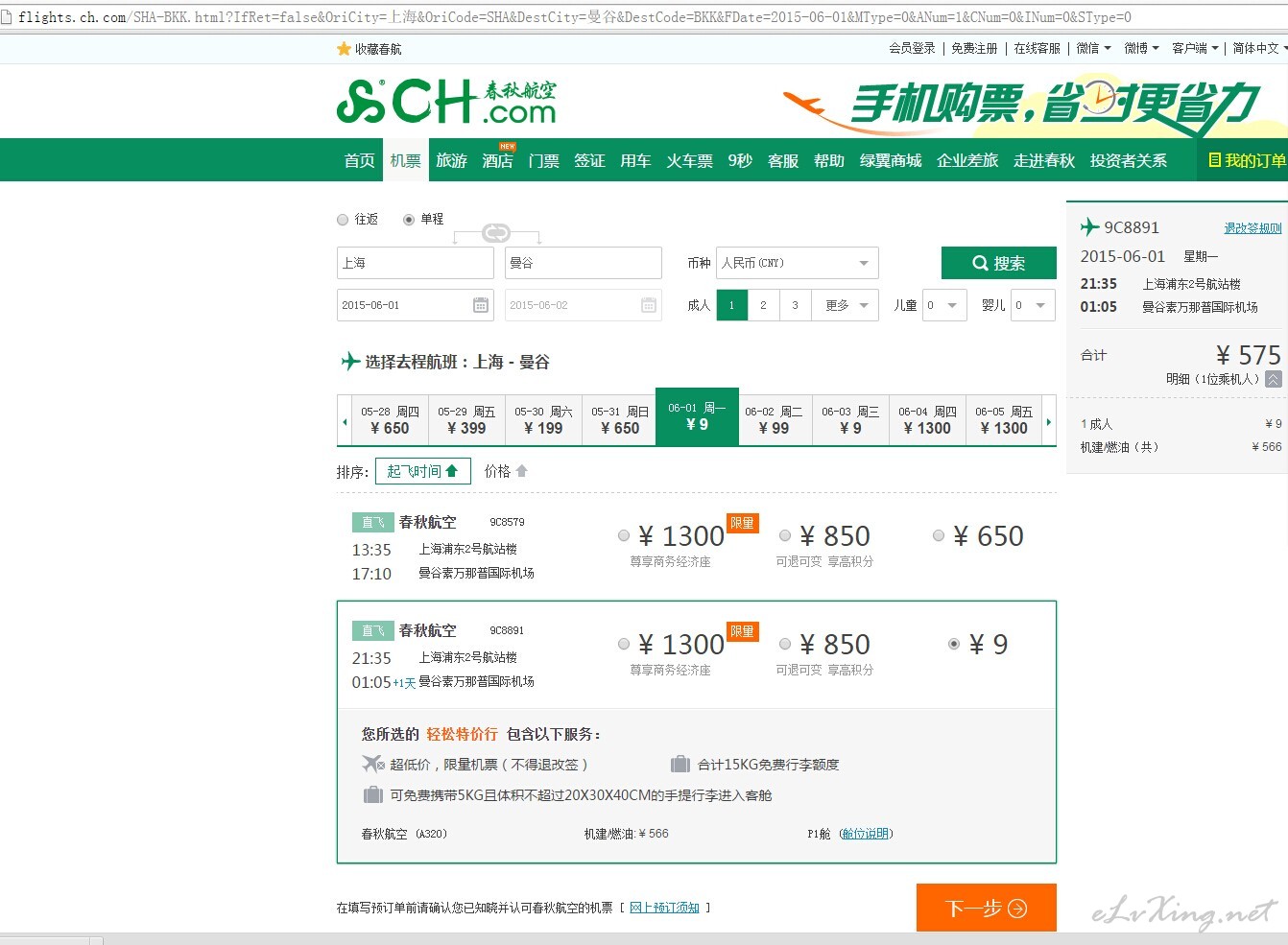Click the browser address bar URL
Image resolution: width=1288 pixels, height=945 pixels.
[x=574, y=17]
